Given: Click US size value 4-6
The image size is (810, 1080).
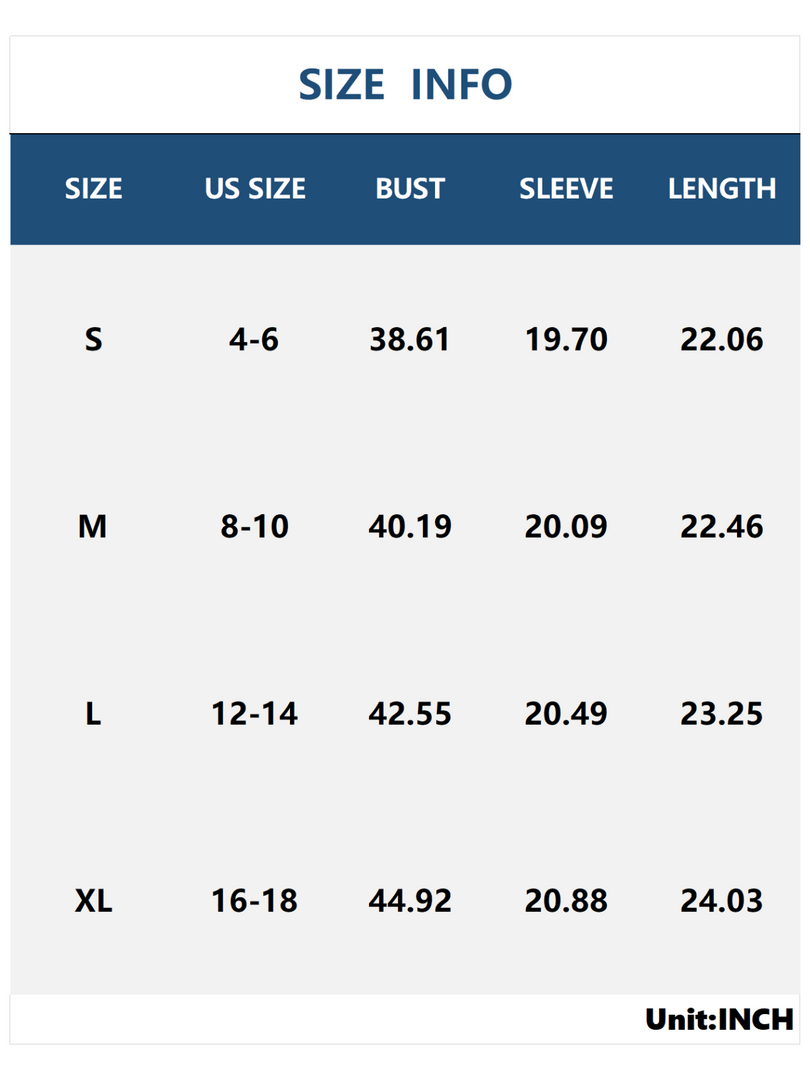Looking at the screenshot, I should click(254, 340).
